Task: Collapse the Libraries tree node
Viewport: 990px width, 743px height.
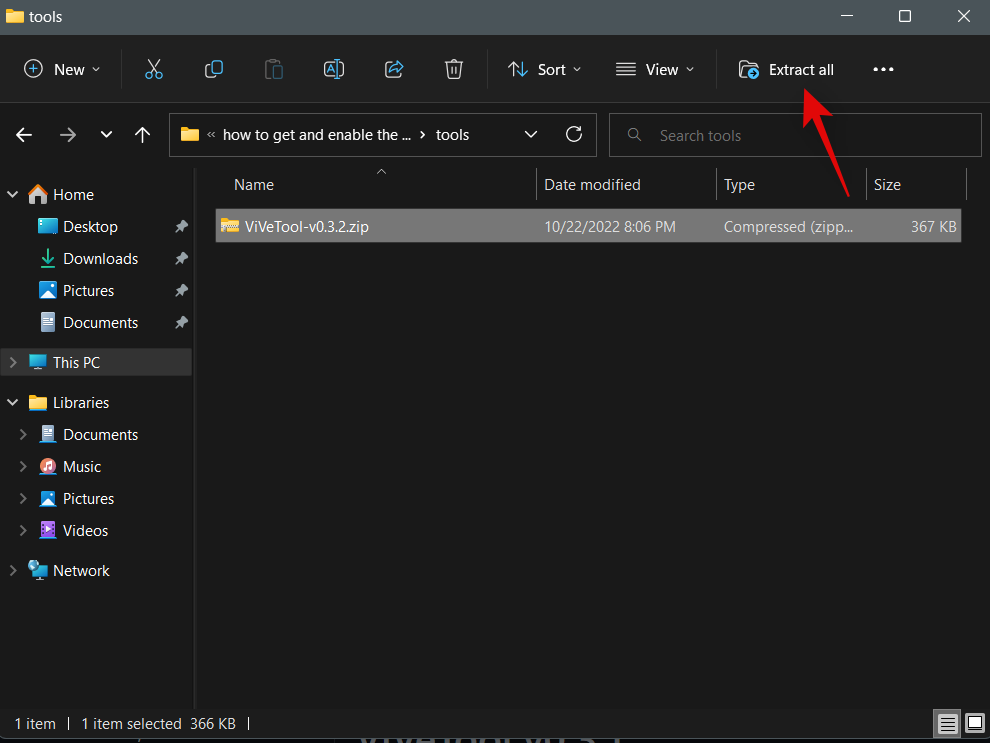Action: pos(13,403)
